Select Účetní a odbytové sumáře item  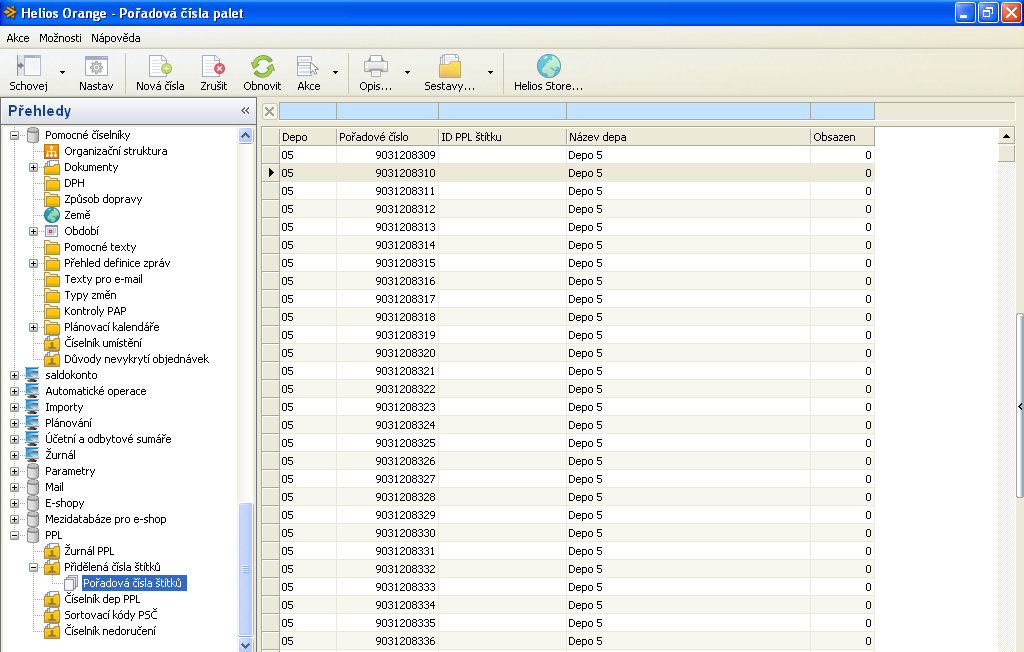(x=108, y=439)
